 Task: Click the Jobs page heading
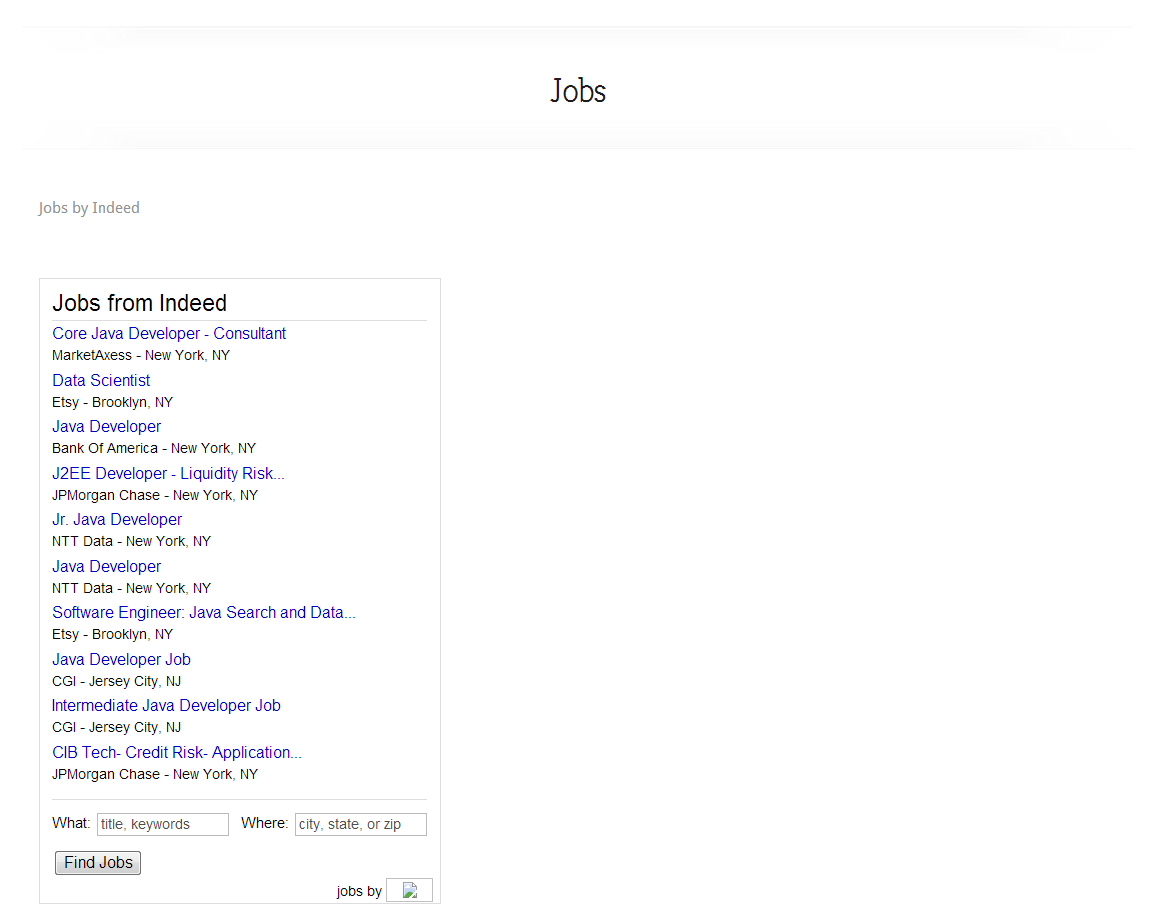[x=578, y=91]
